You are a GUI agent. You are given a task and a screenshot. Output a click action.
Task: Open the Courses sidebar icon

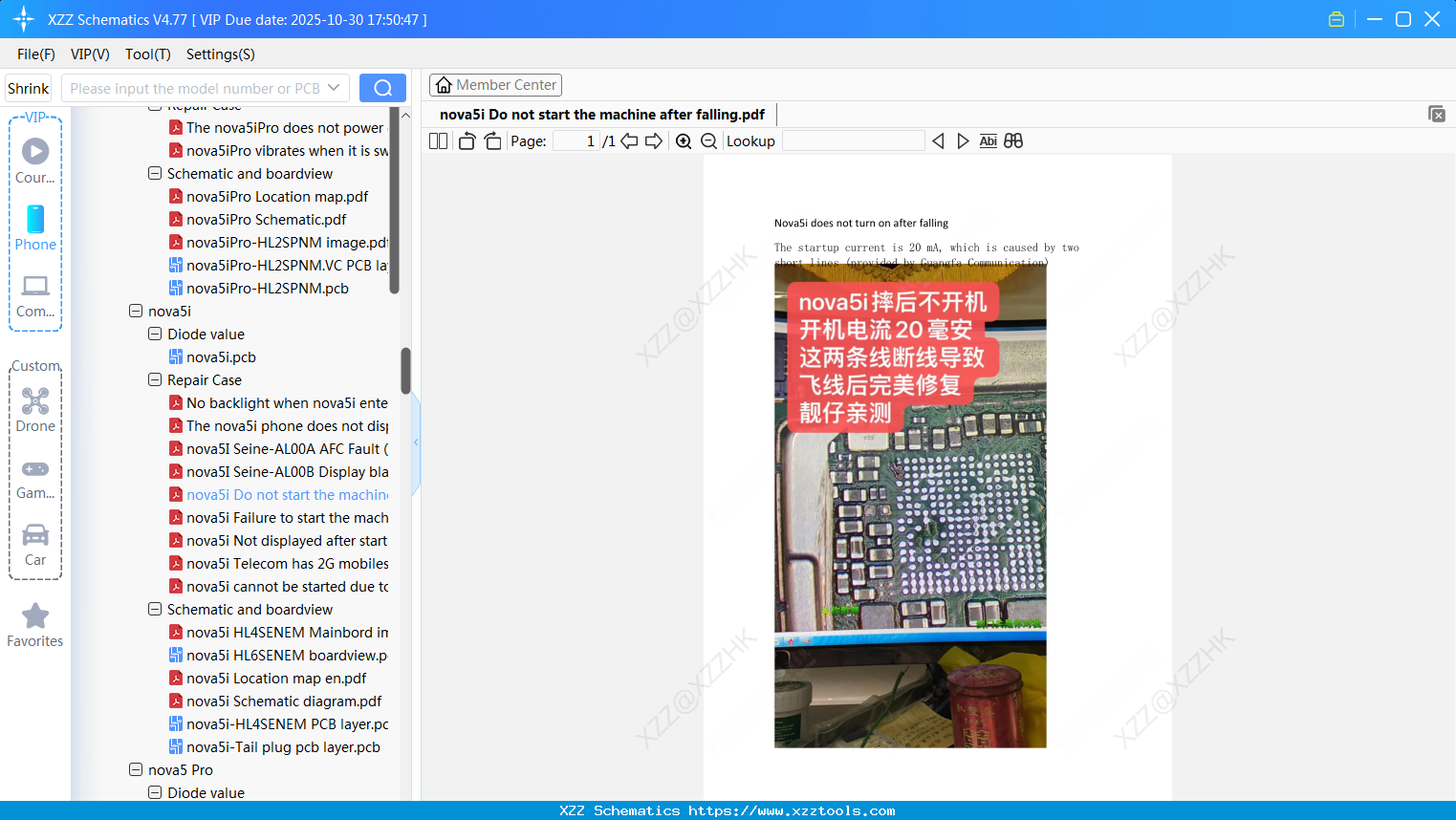click(x=35, y=161)
